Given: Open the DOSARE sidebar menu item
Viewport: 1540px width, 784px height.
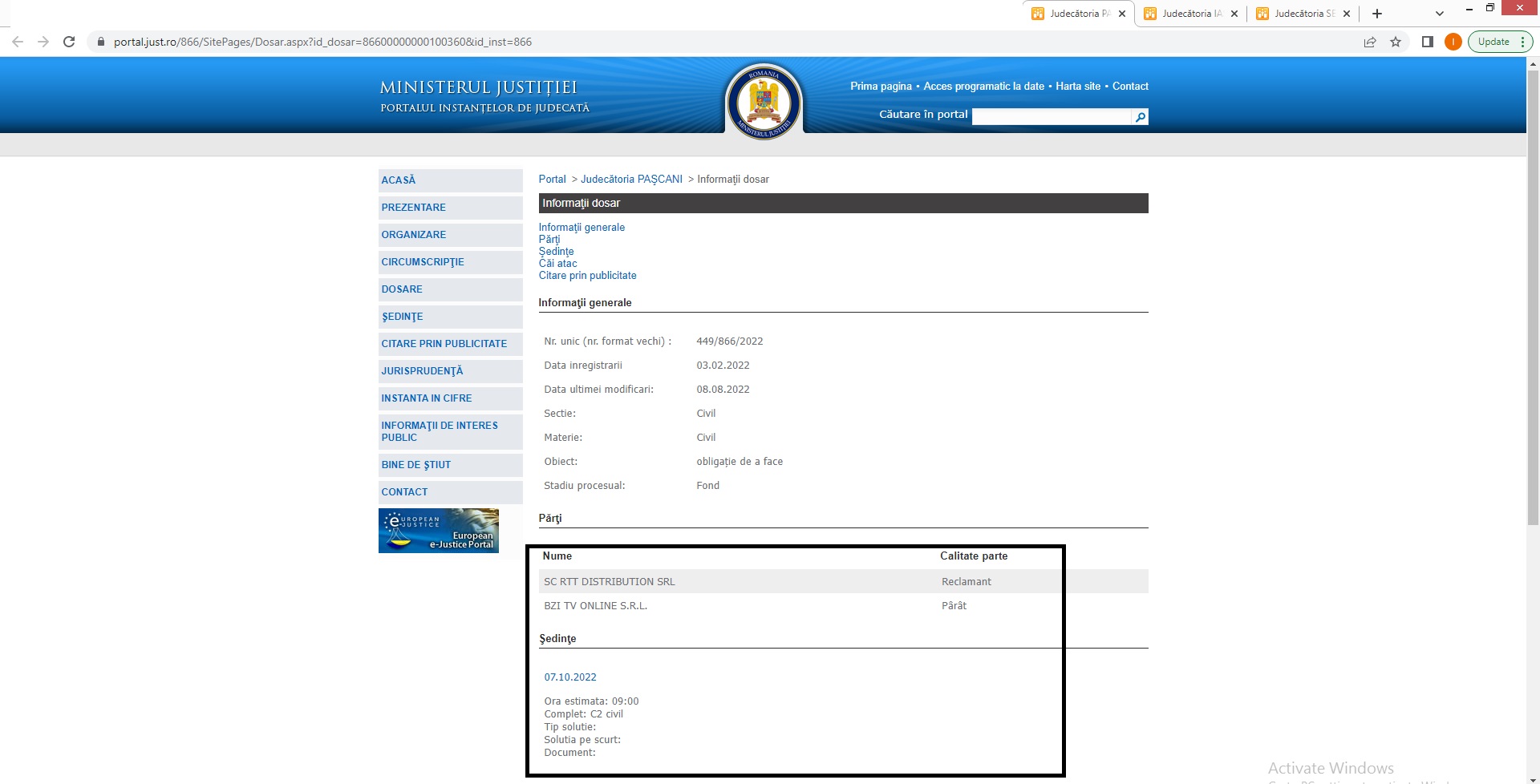Looking at the screenshot, I should pos(402,289).
